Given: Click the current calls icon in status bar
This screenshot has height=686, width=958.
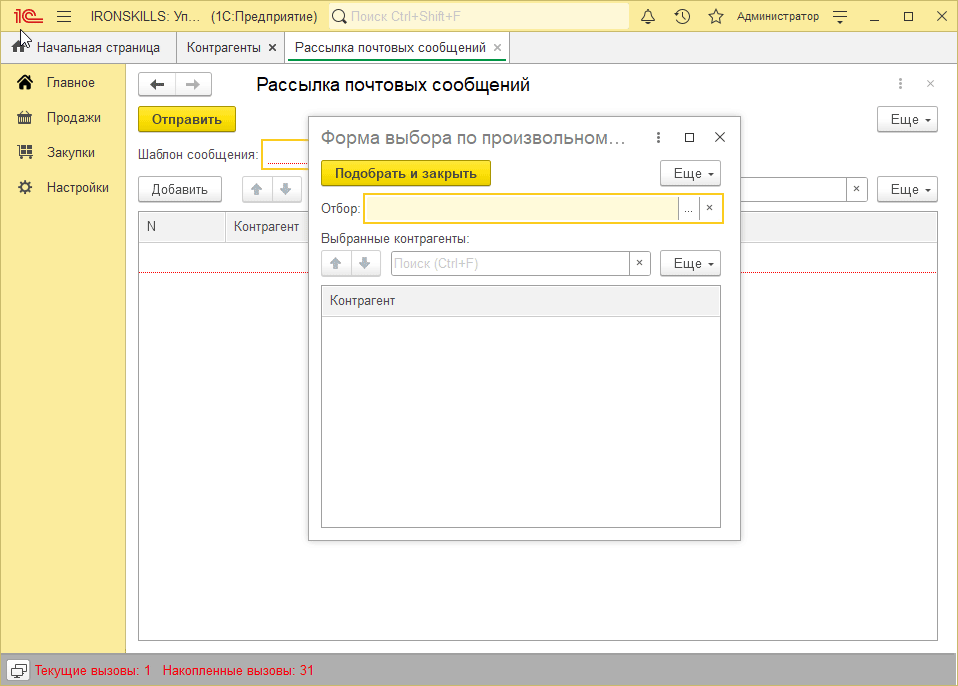Looking at the screenshot, I should 18,670.
